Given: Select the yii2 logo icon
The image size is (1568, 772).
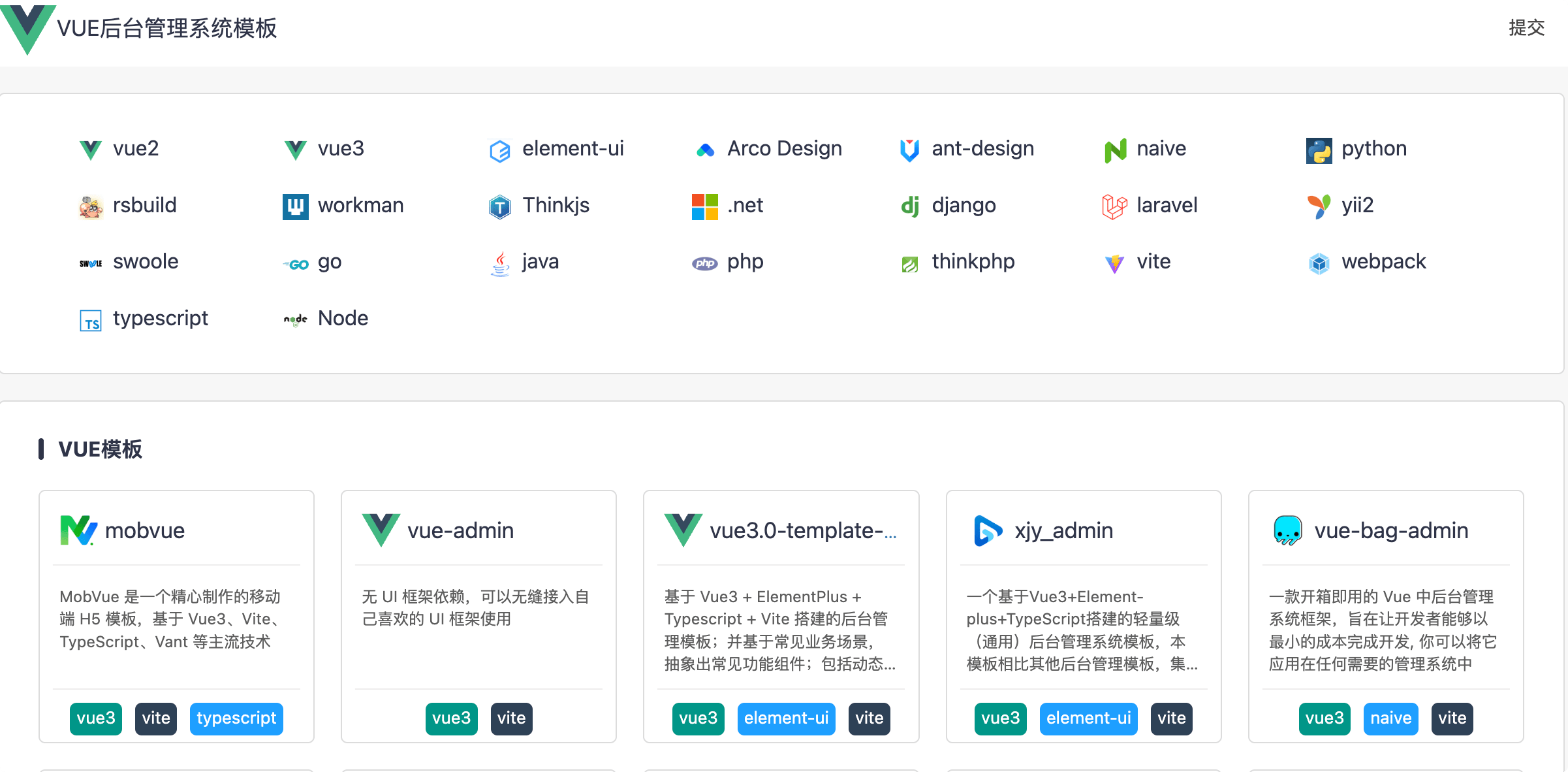Looking at the screenshot, I should 1319,207.
